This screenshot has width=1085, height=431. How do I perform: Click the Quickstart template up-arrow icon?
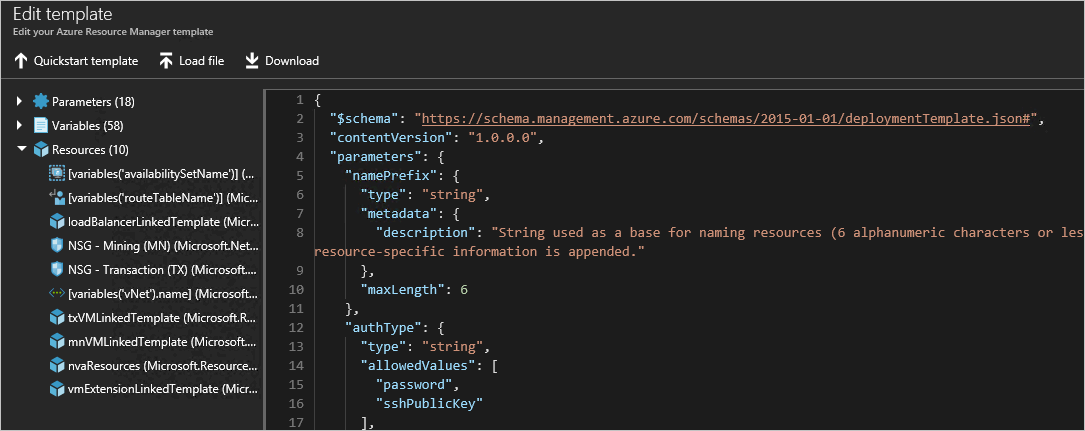click(x=21, y=61)
